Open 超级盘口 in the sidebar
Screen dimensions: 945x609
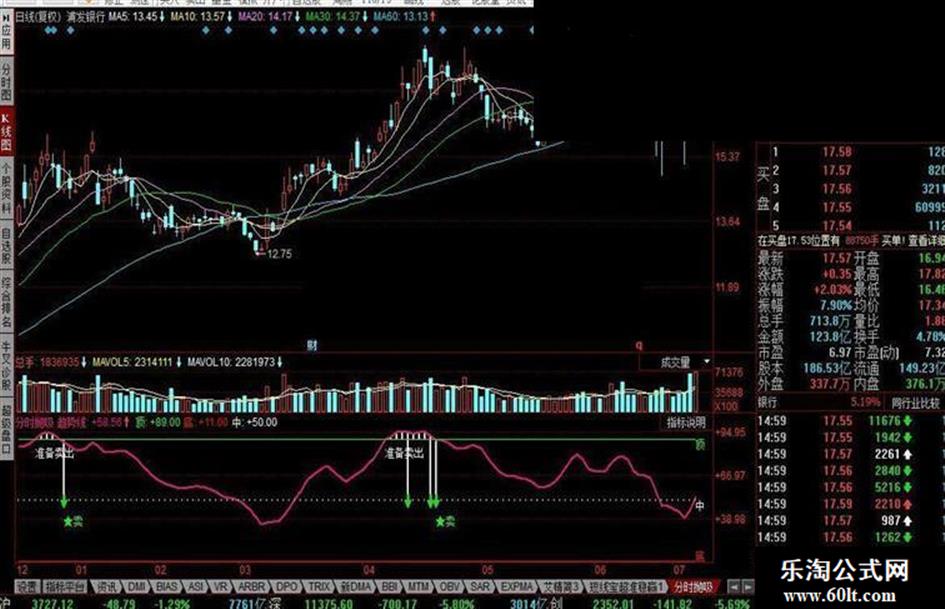(x=6, y=429)
